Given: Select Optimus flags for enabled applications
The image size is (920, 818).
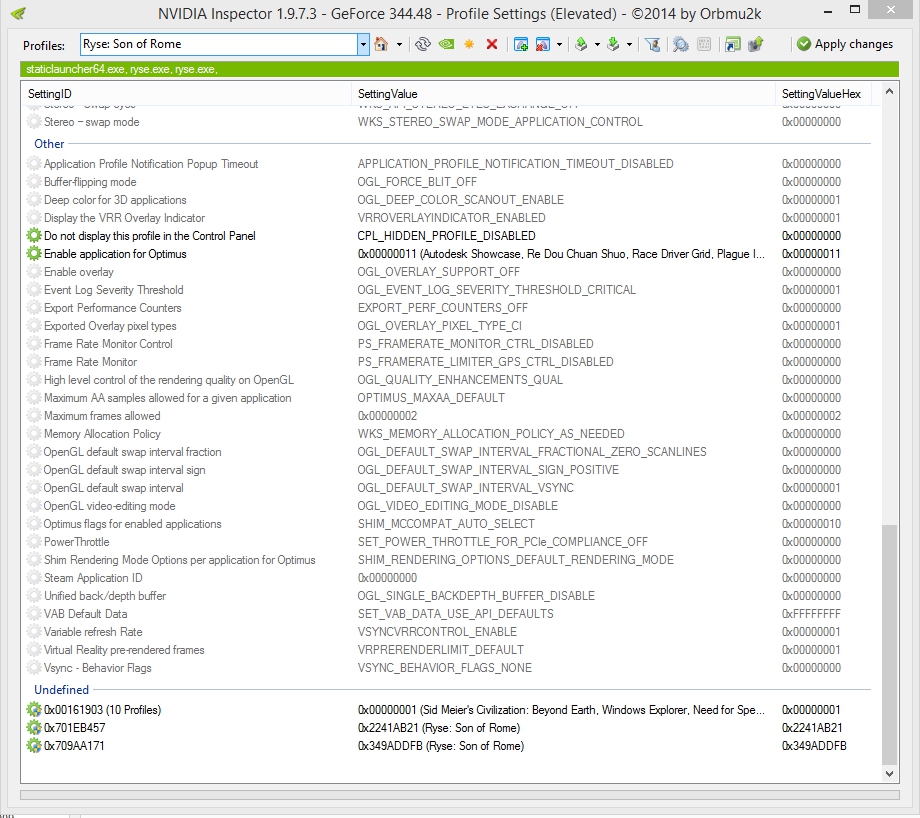Looking at the screenshot, I should 133,524.
